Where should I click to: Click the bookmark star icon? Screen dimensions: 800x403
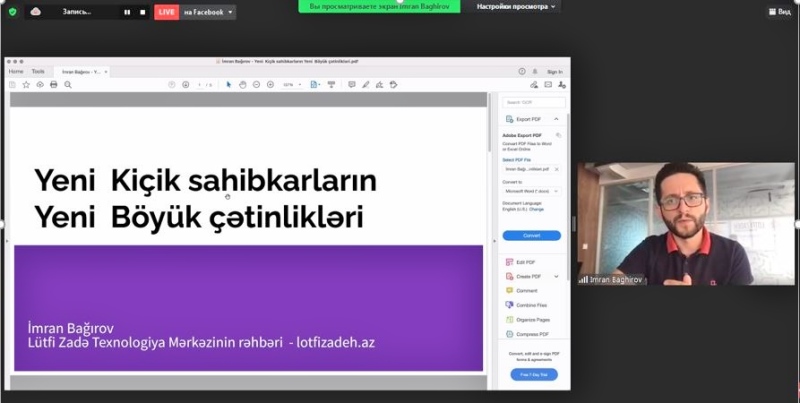click(26, 85)
